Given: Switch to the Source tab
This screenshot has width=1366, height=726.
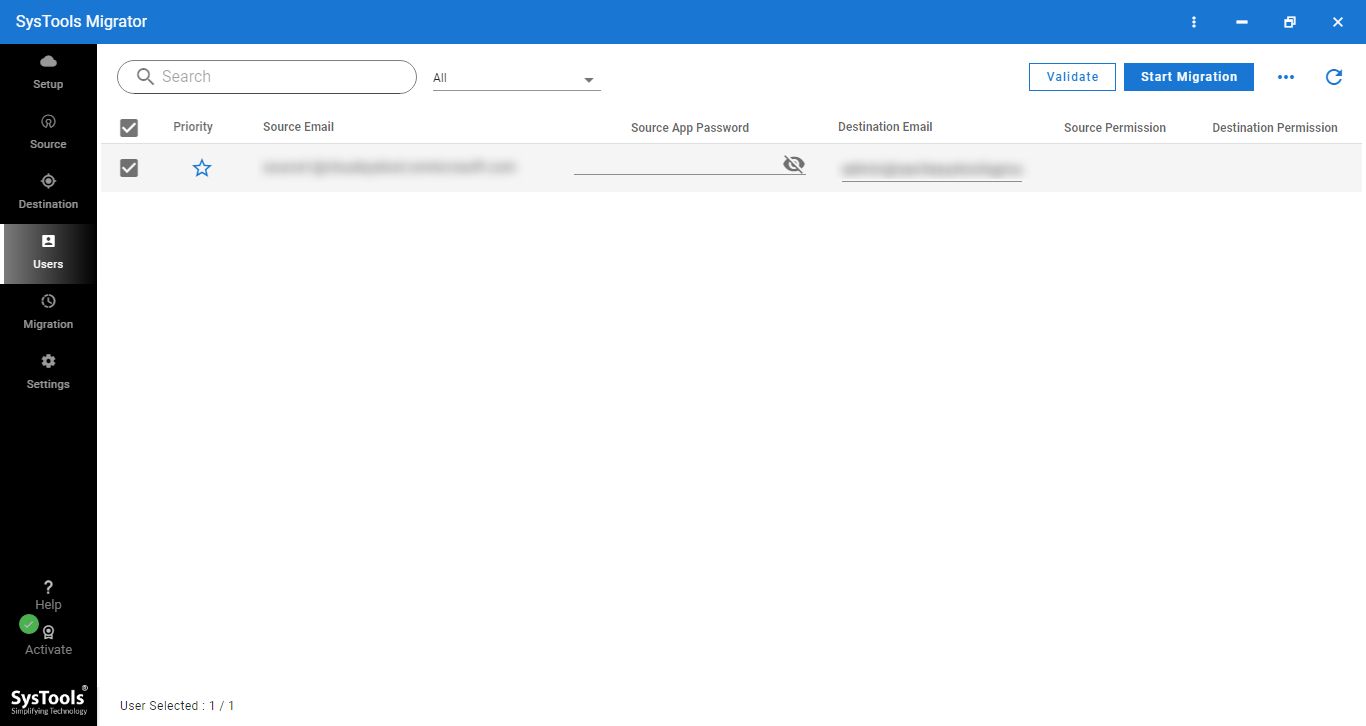Looking at the screenshot, I should tap(48, 132).
